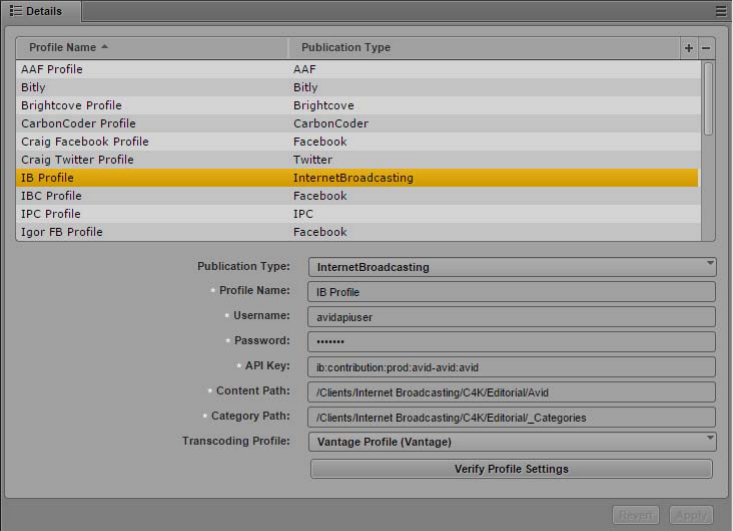Click the Apply button

691,515
